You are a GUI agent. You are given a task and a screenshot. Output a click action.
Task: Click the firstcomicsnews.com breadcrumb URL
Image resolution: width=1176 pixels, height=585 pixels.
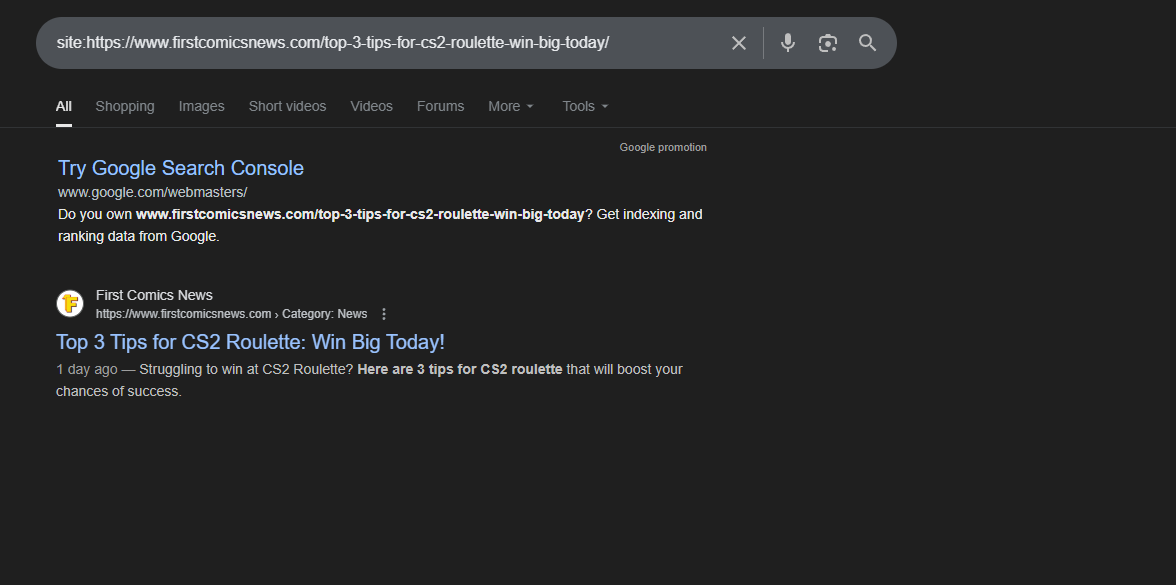tap(184, 314)
